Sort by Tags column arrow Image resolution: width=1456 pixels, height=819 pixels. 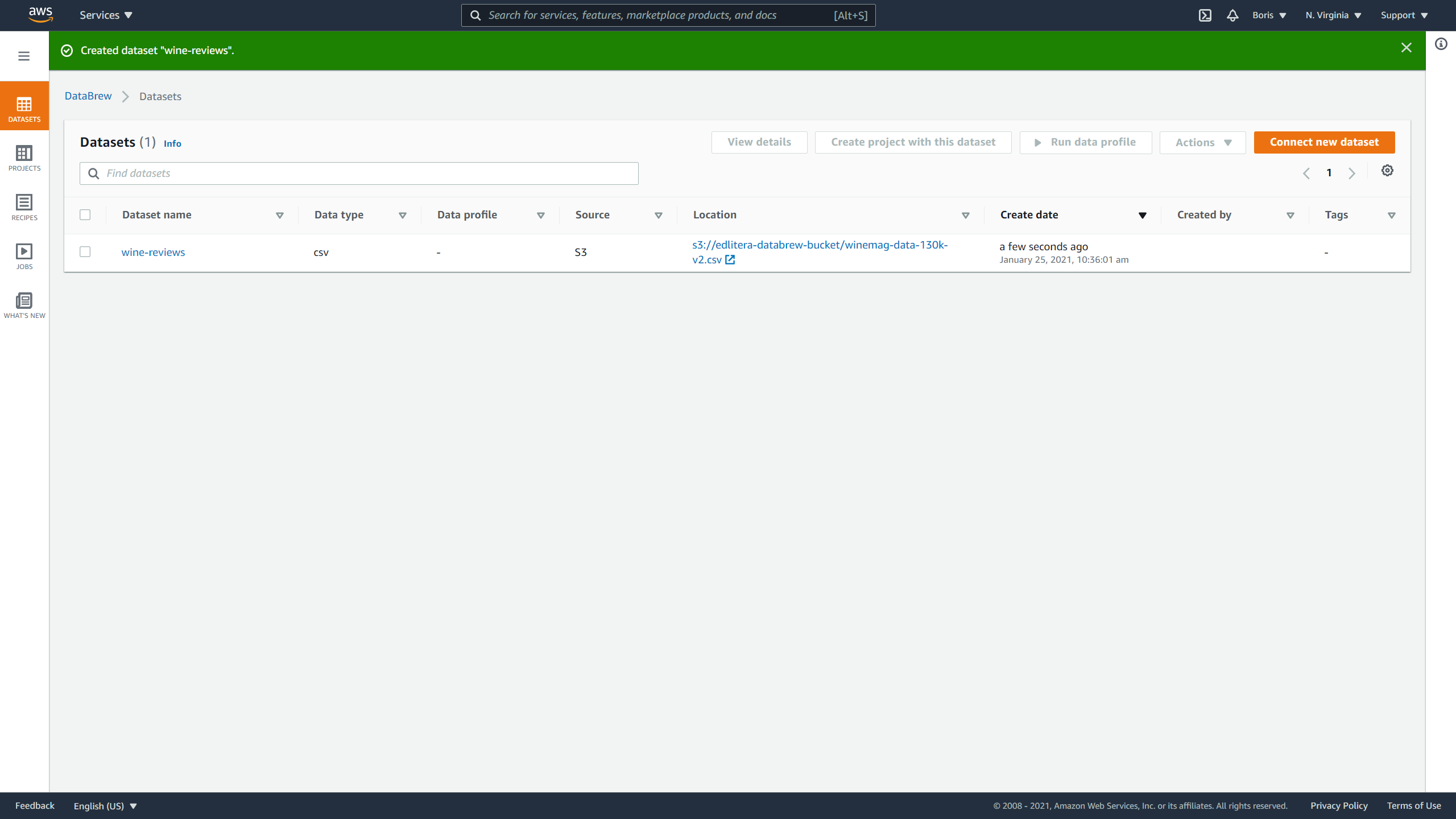[1392, 215]
